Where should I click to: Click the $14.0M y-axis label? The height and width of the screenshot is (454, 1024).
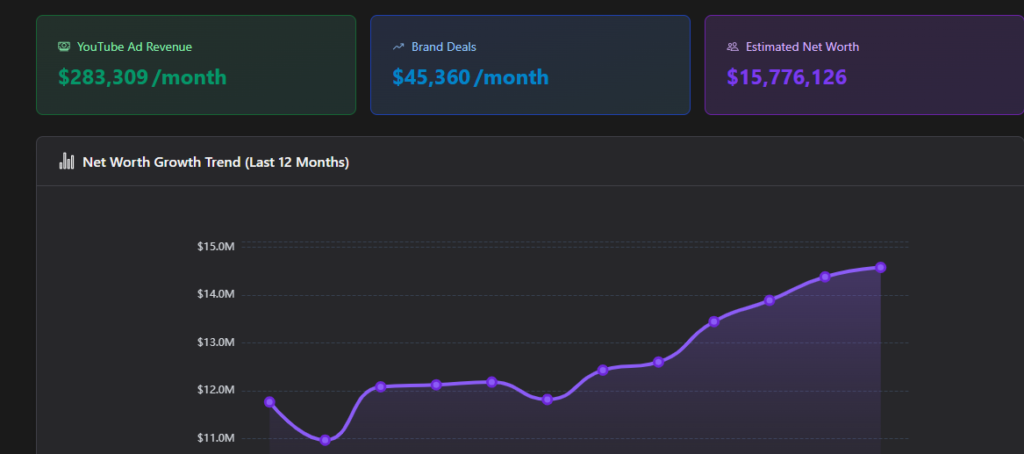[x=217, y=294]
